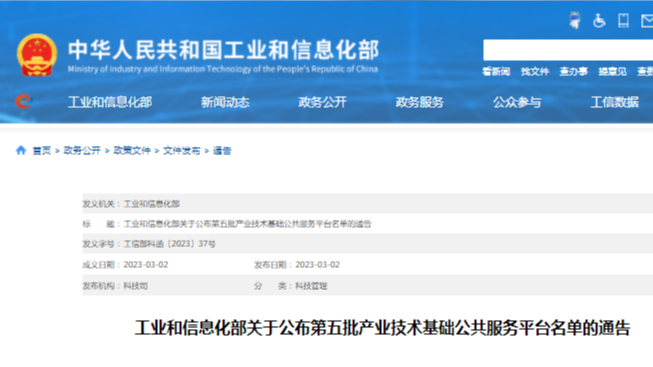Image resolution: width=653 pixels, height=367 pixels.
Task: Click the 看新闻 quick link
Action: [496, 72]
